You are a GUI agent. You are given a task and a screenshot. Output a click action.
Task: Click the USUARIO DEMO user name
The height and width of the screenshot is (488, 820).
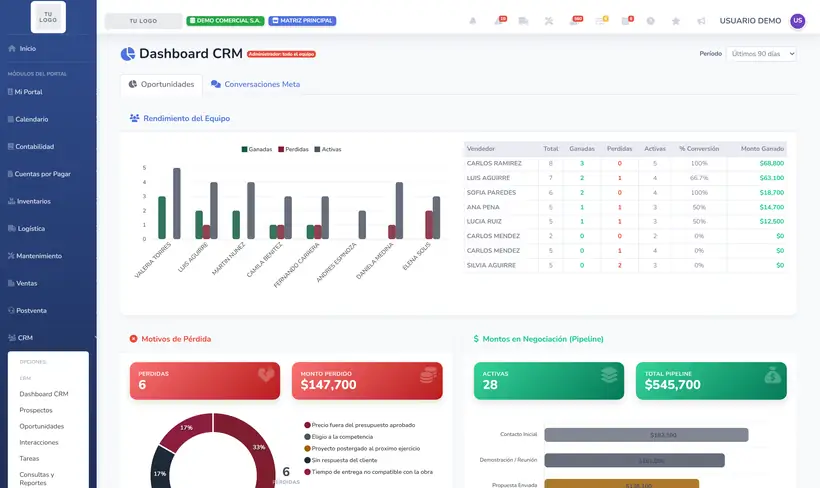pyautogui.click(x=750, y=21)
